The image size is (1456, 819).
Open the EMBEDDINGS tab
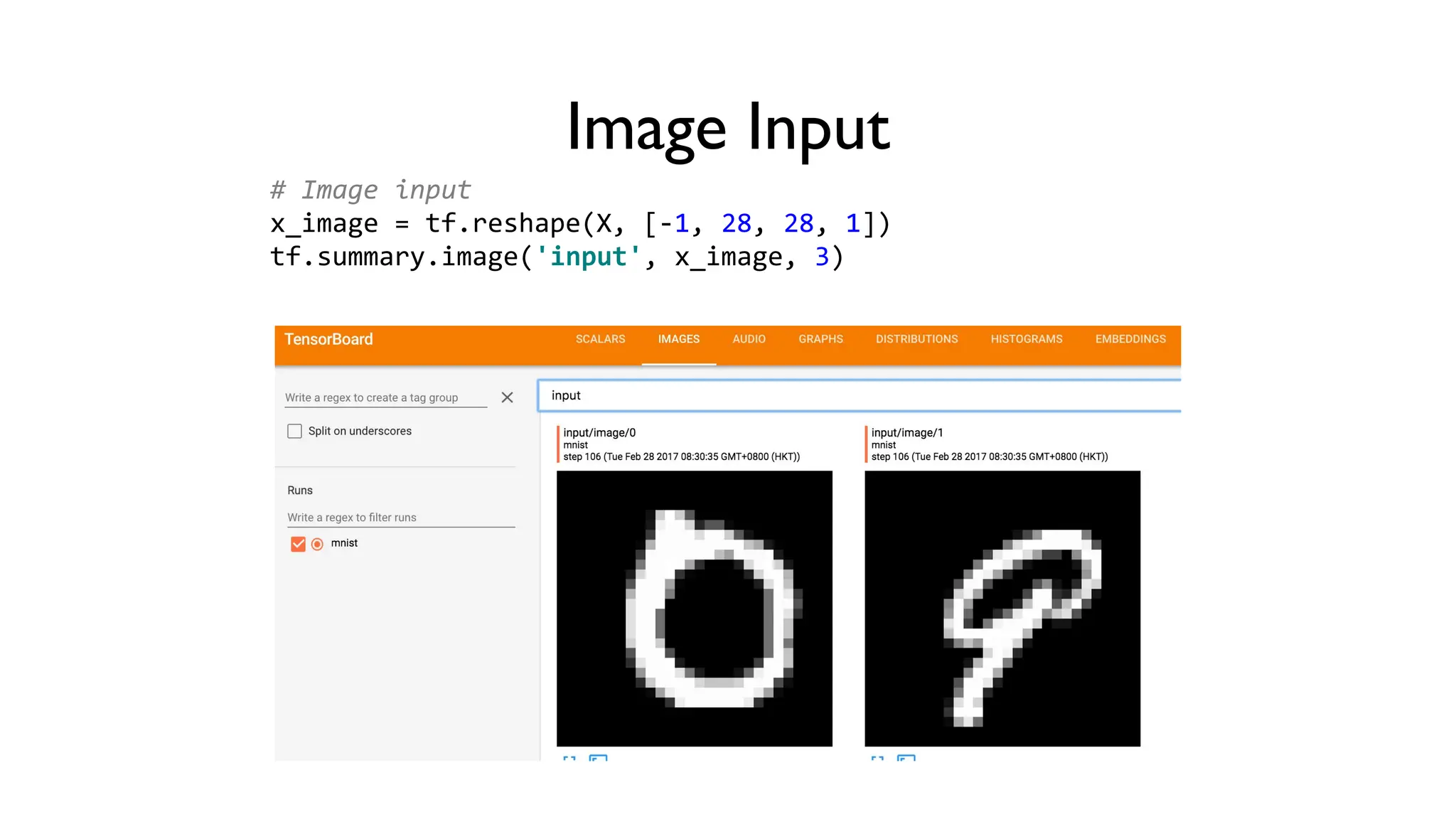(x=1130, y=339)
